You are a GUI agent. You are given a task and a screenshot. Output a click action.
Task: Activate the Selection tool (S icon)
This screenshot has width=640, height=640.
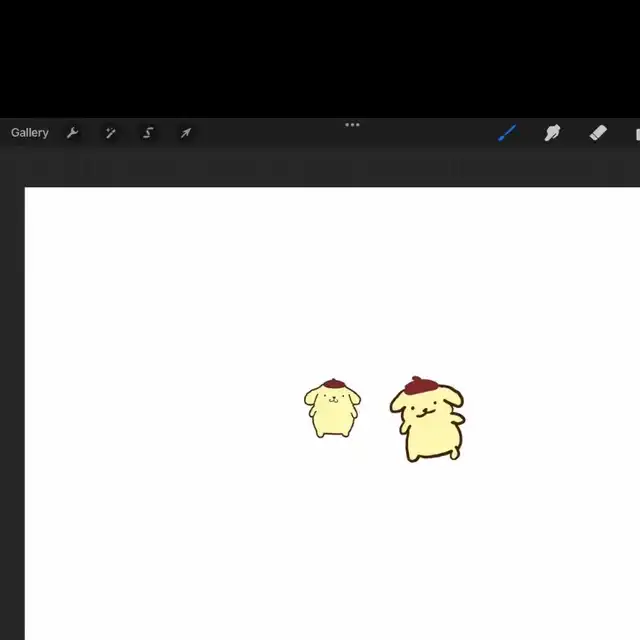(x=148, y=132)
